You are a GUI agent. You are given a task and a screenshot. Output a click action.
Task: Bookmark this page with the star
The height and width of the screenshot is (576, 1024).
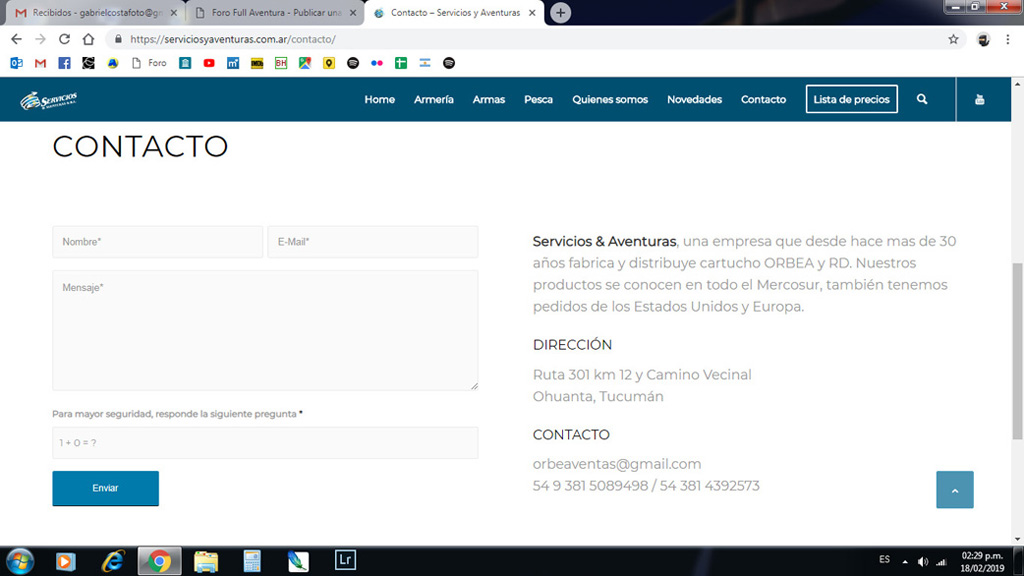coord(953,39)
